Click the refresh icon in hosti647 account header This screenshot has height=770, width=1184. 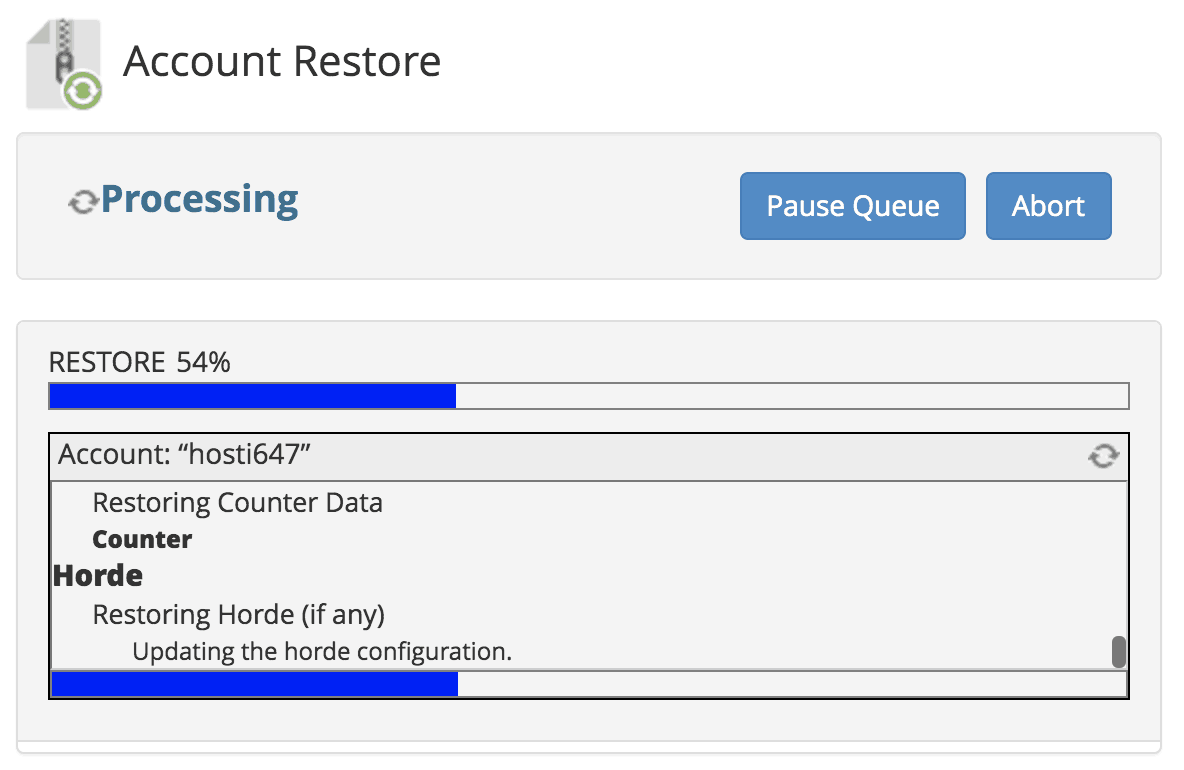coord(1103,457)
